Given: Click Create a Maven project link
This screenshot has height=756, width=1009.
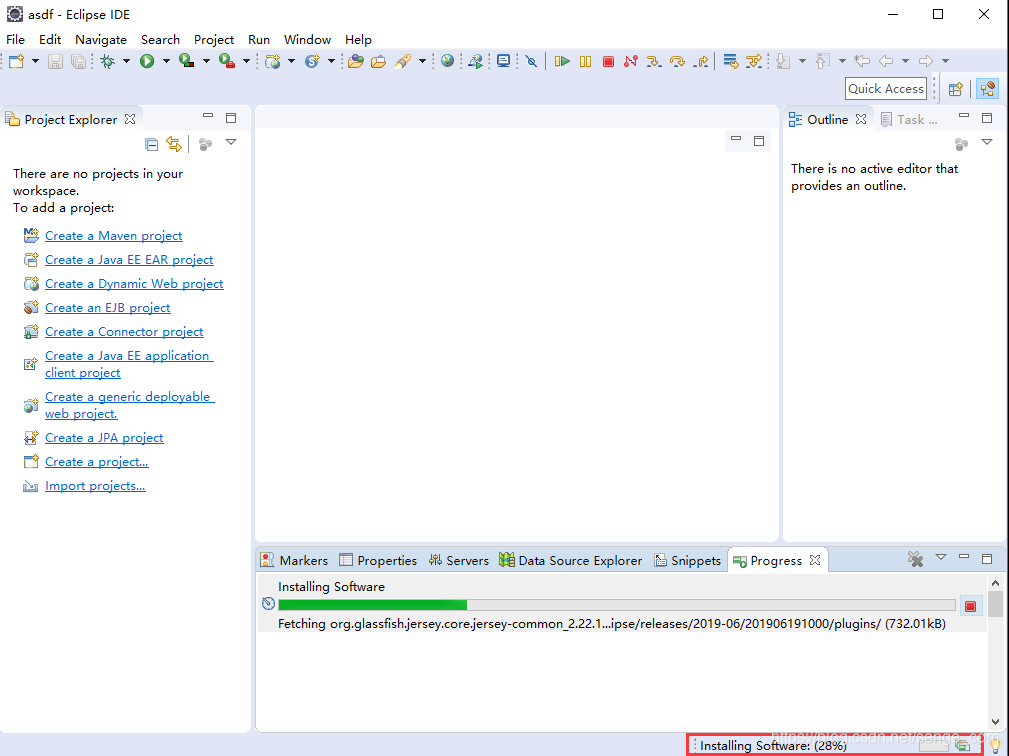Looking at the screenshot, I should tap(113, 236).
